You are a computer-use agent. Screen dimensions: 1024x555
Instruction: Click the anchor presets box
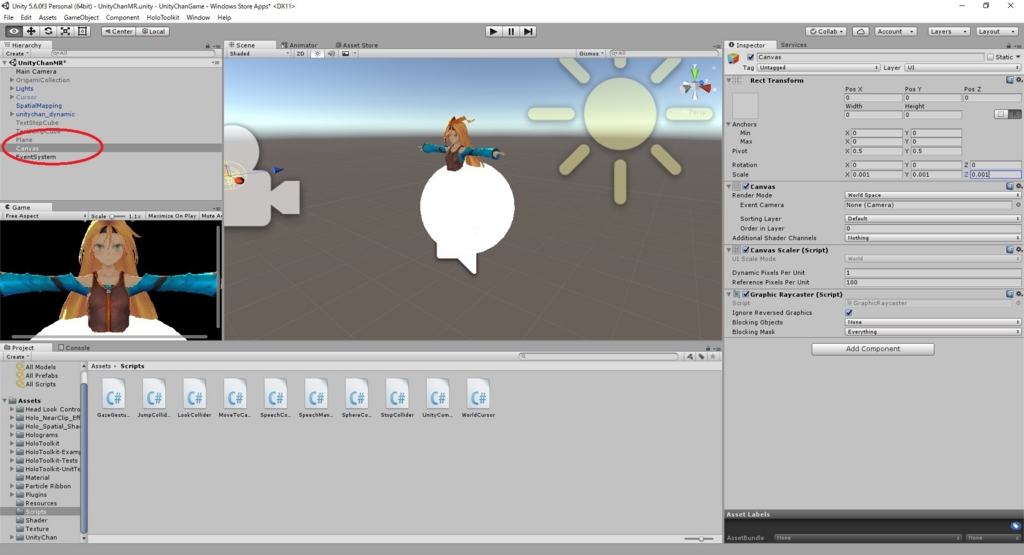click(745, 105)
